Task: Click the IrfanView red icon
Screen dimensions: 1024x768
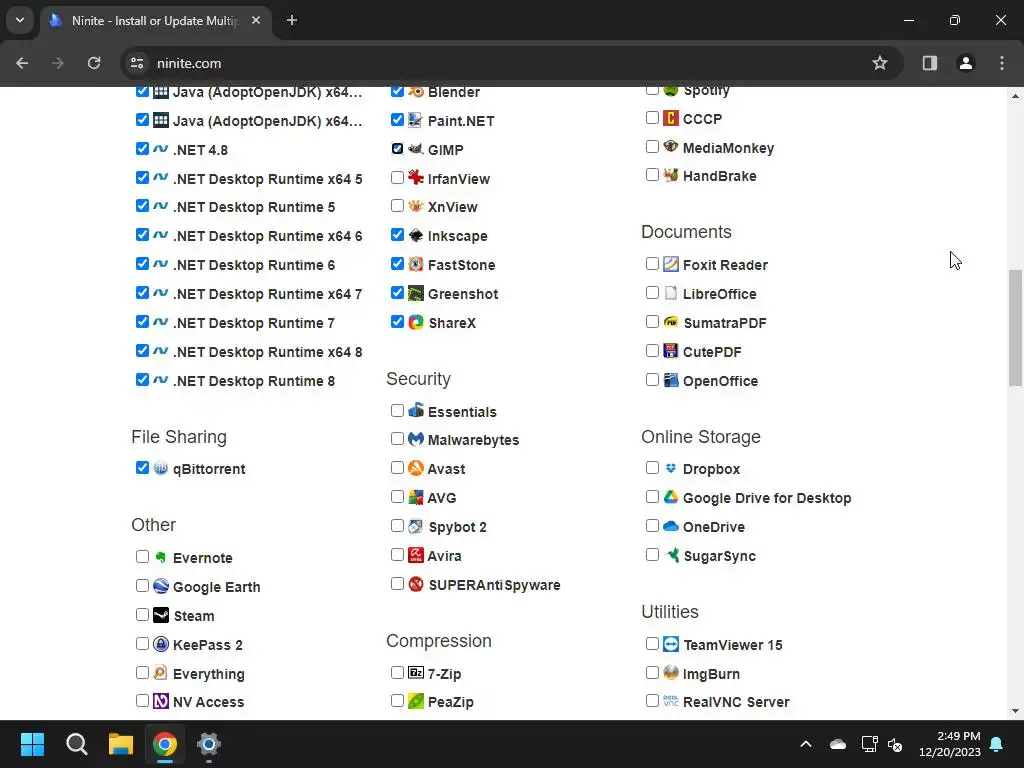Action: (415, 178)
